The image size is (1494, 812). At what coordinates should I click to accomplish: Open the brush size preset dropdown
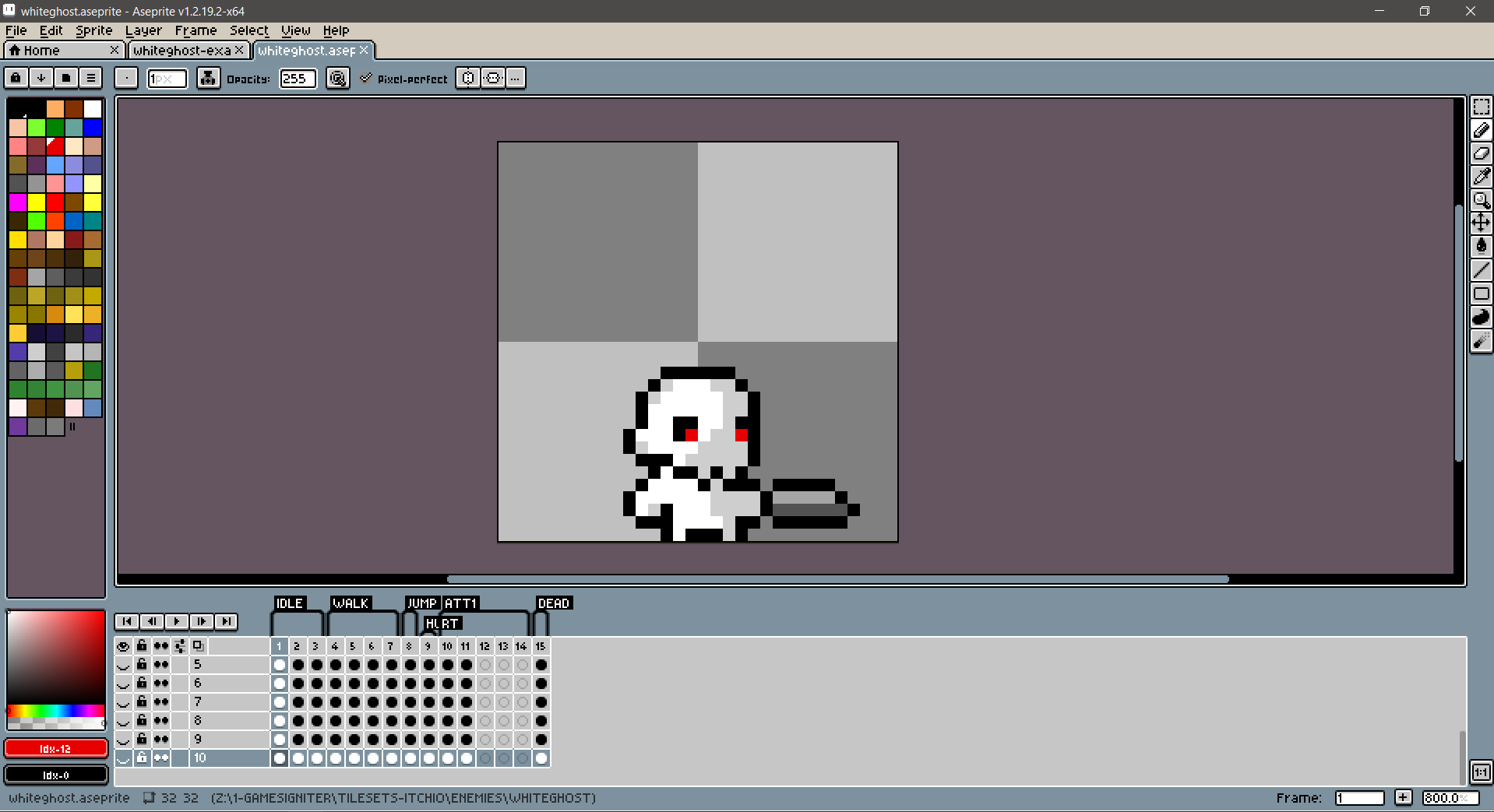(x=126, y=78)
